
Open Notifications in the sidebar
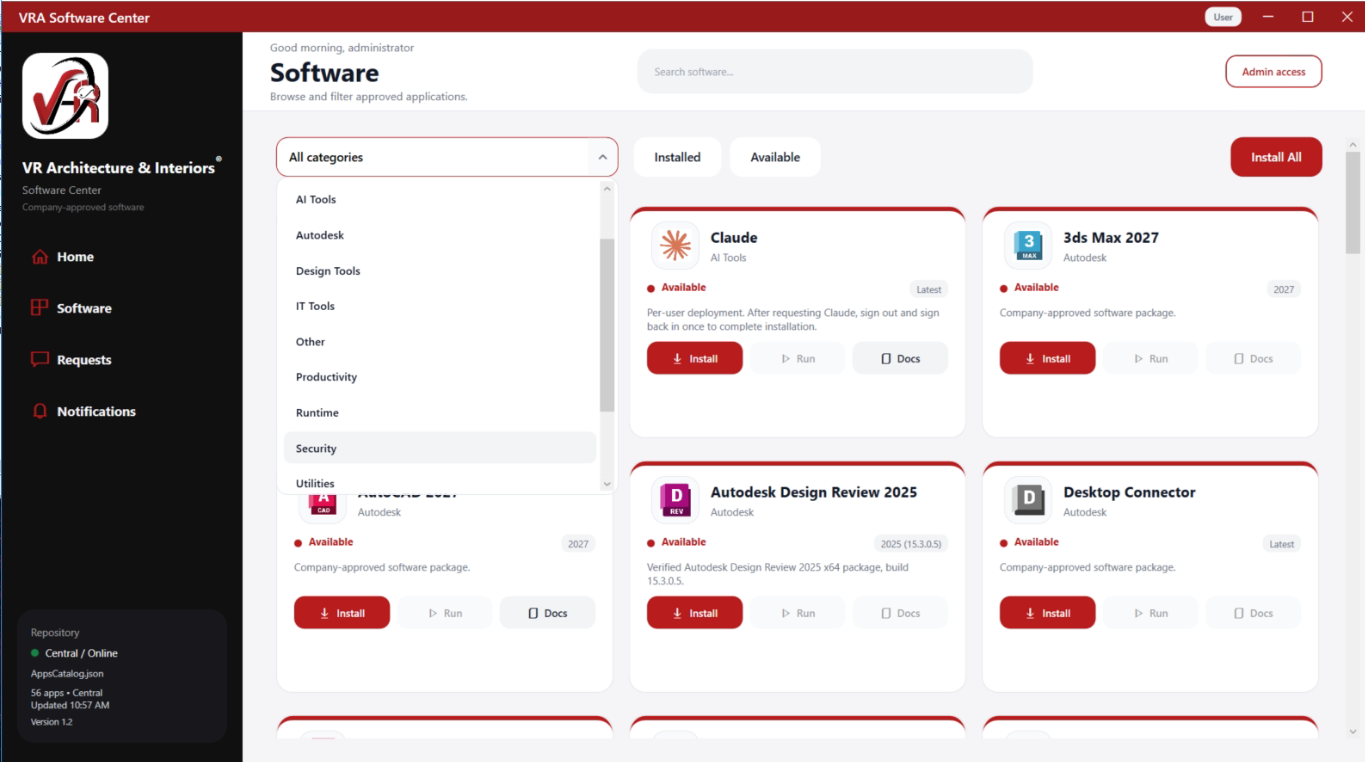click(83, 411)
